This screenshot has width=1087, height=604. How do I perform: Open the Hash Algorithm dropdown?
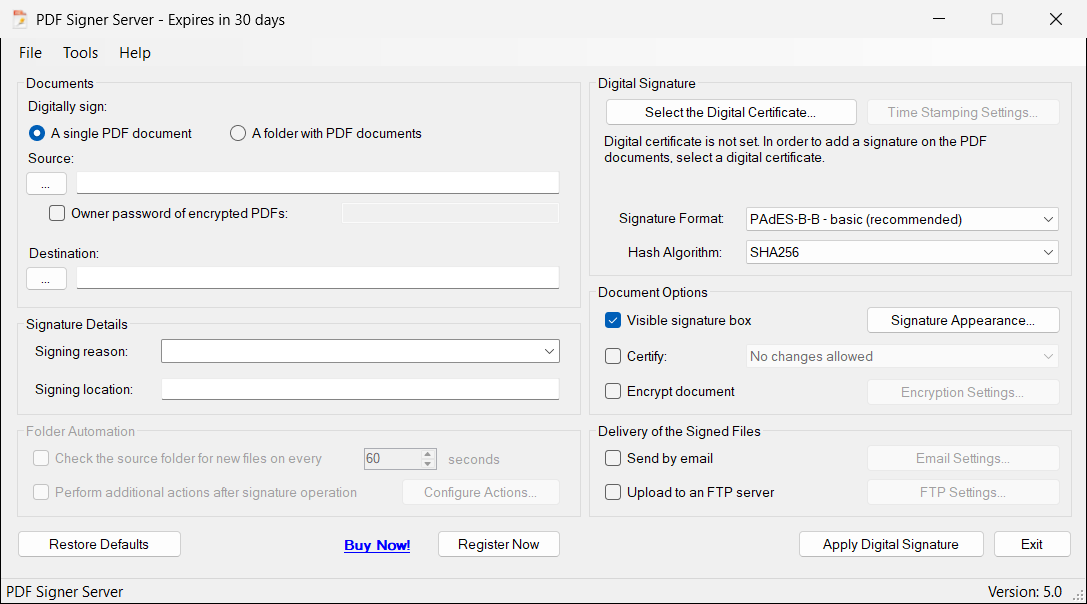(902, 252)
